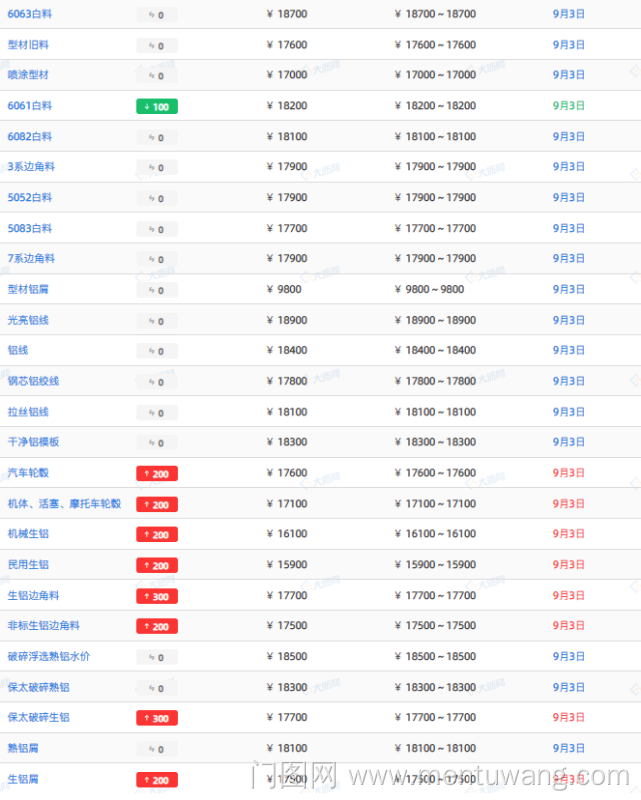Click the green 9月3日 date in 6061白料 row
The width and height of the screenshot is (641, 800).
pos(568,106)
